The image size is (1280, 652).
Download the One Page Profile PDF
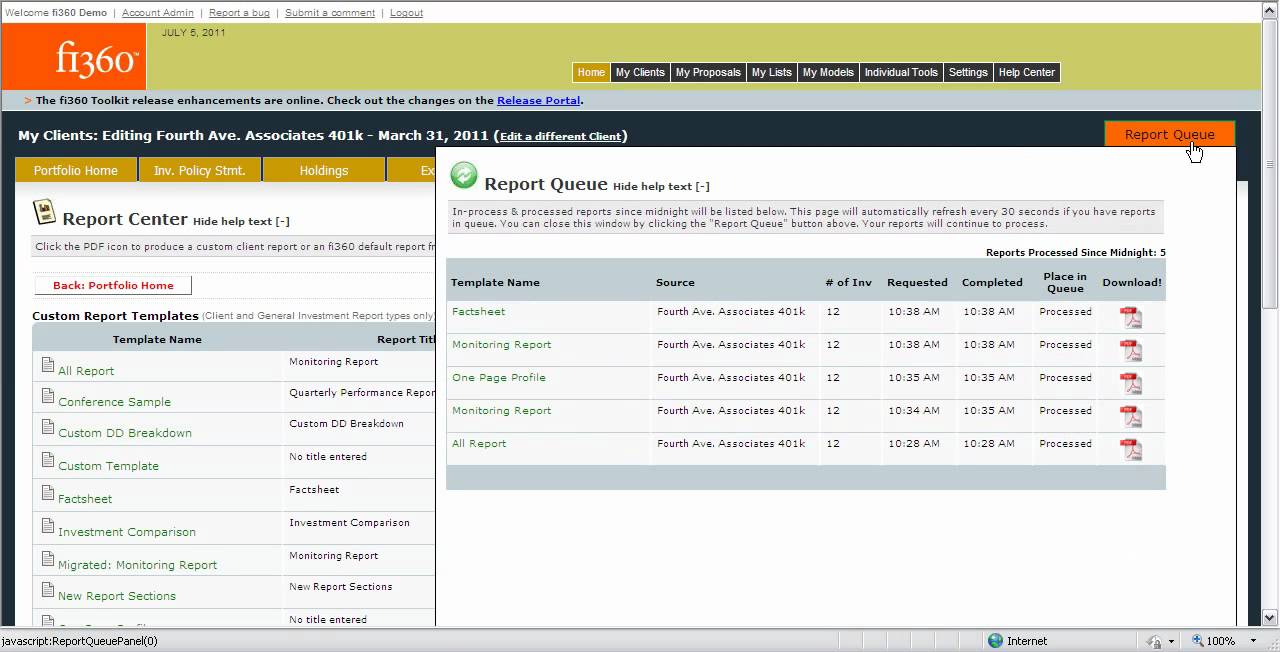pos(1131,383)
